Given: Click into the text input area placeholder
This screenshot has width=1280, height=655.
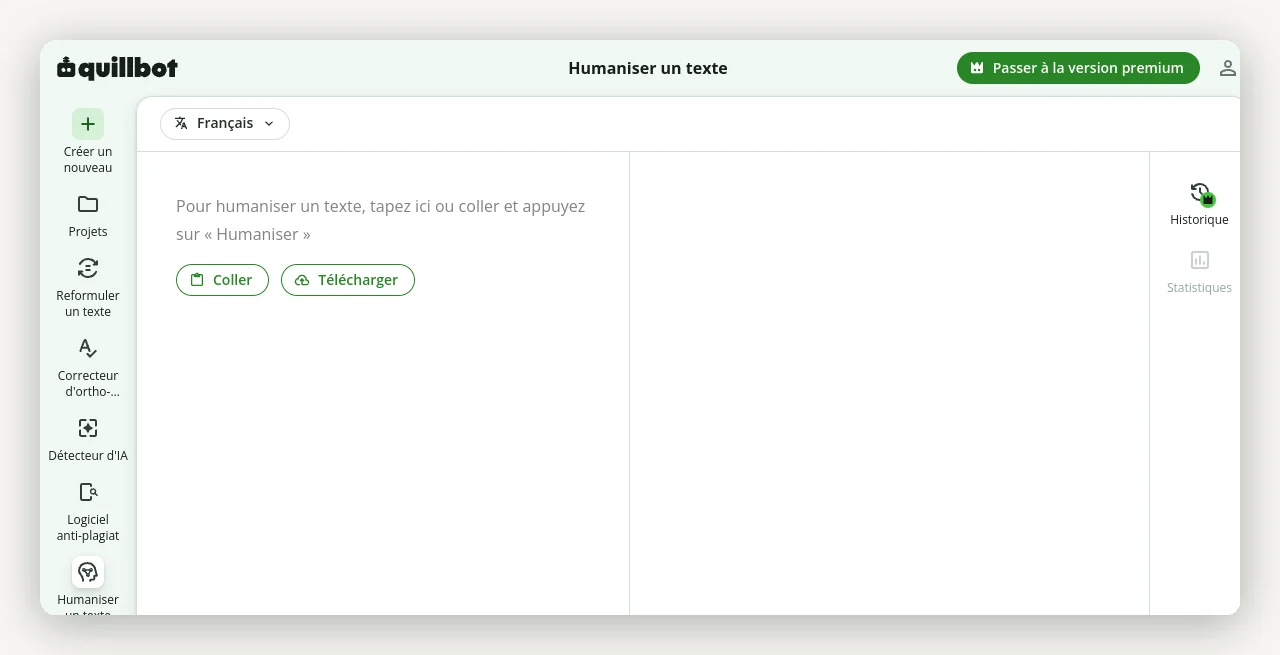Looking at the screenshot, I should (381, 220).
